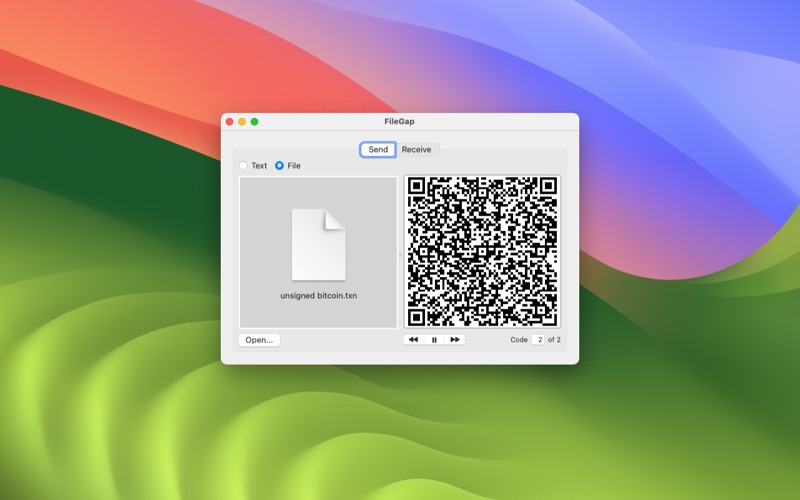
Task: Click the unsigned bitcoin.txn file name
Action: tap(318, 295)
